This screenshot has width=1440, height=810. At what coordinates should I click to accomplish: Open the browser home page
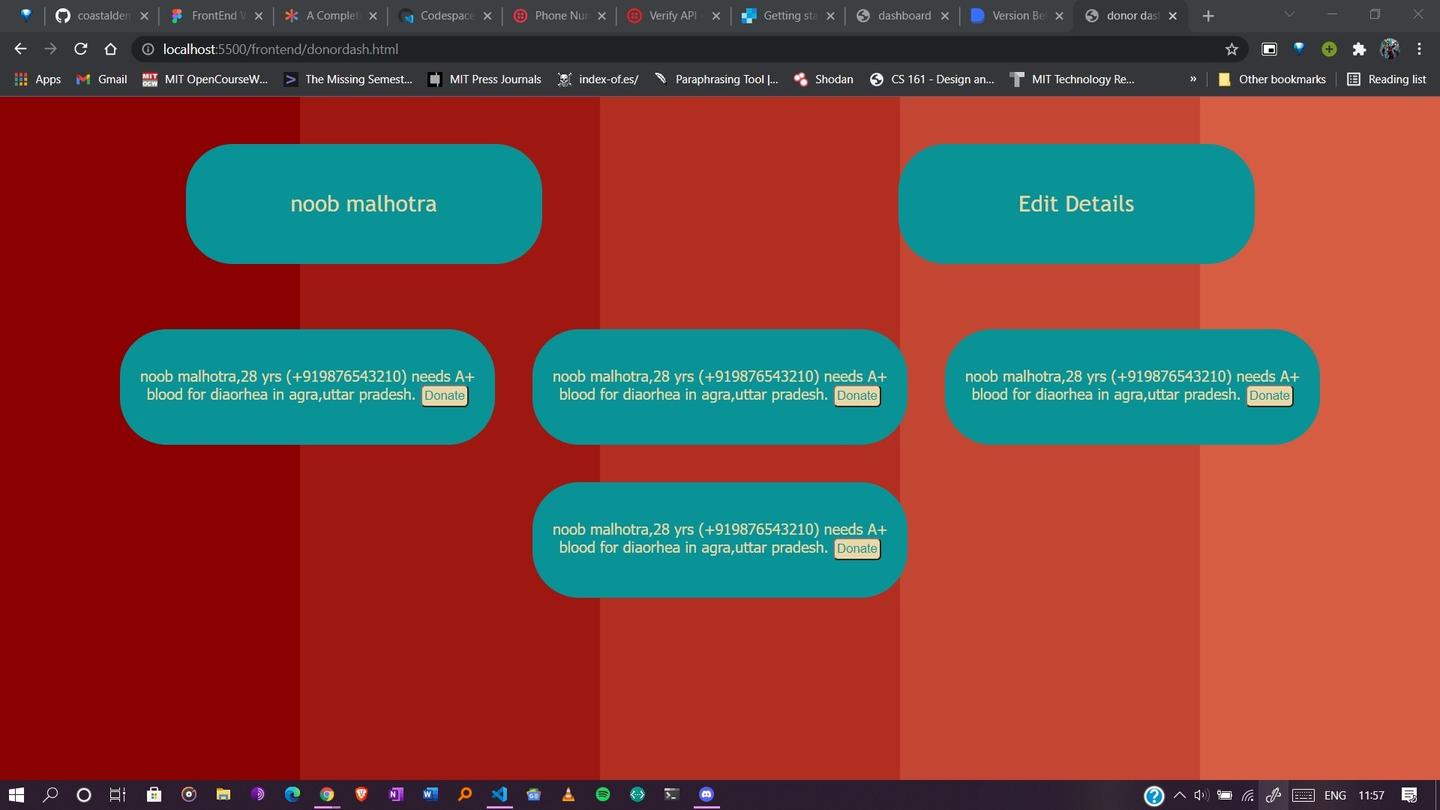[x=110, y=49]
